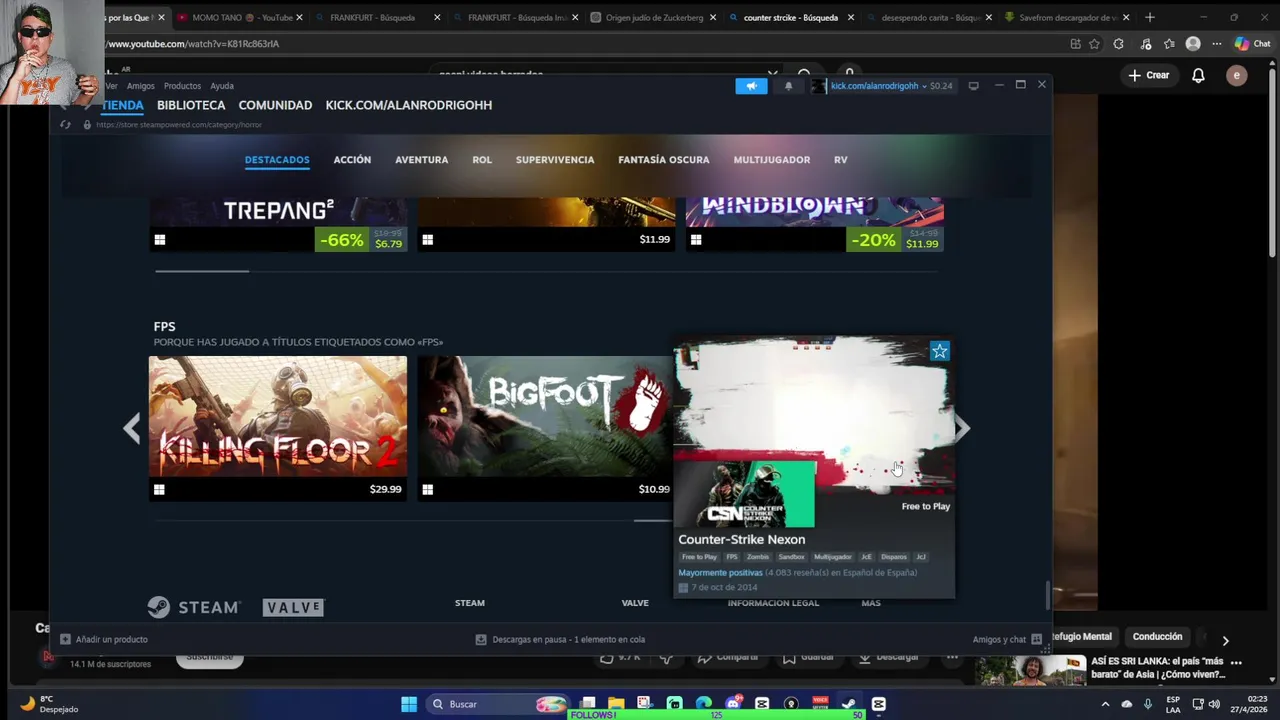Click the Valve logo in the footer
Viewport: 1280px width, 720px height.
pyautogui.click(x=294, y=607)
